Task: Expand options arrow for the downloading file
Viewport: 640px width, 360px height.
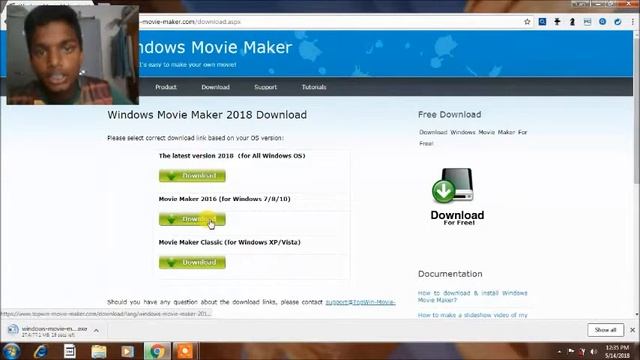Action: (x=96, y=330)
